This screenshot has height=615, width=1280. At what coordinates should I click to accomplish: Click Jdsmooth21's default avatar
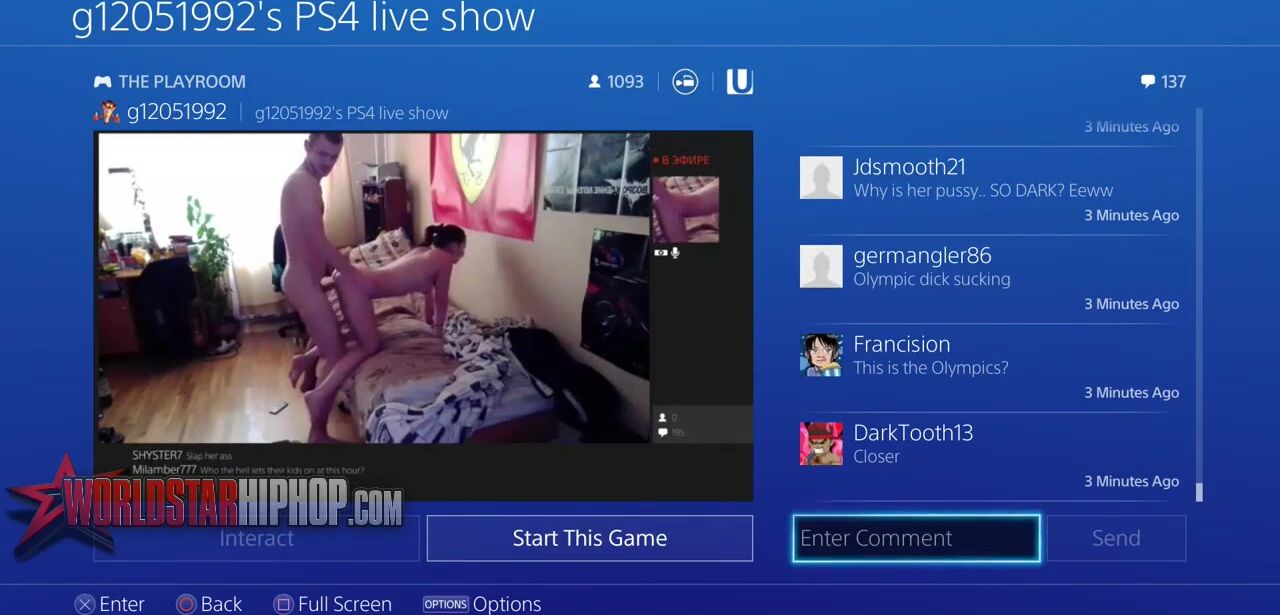pyautogui.click(x=821, y=178)
